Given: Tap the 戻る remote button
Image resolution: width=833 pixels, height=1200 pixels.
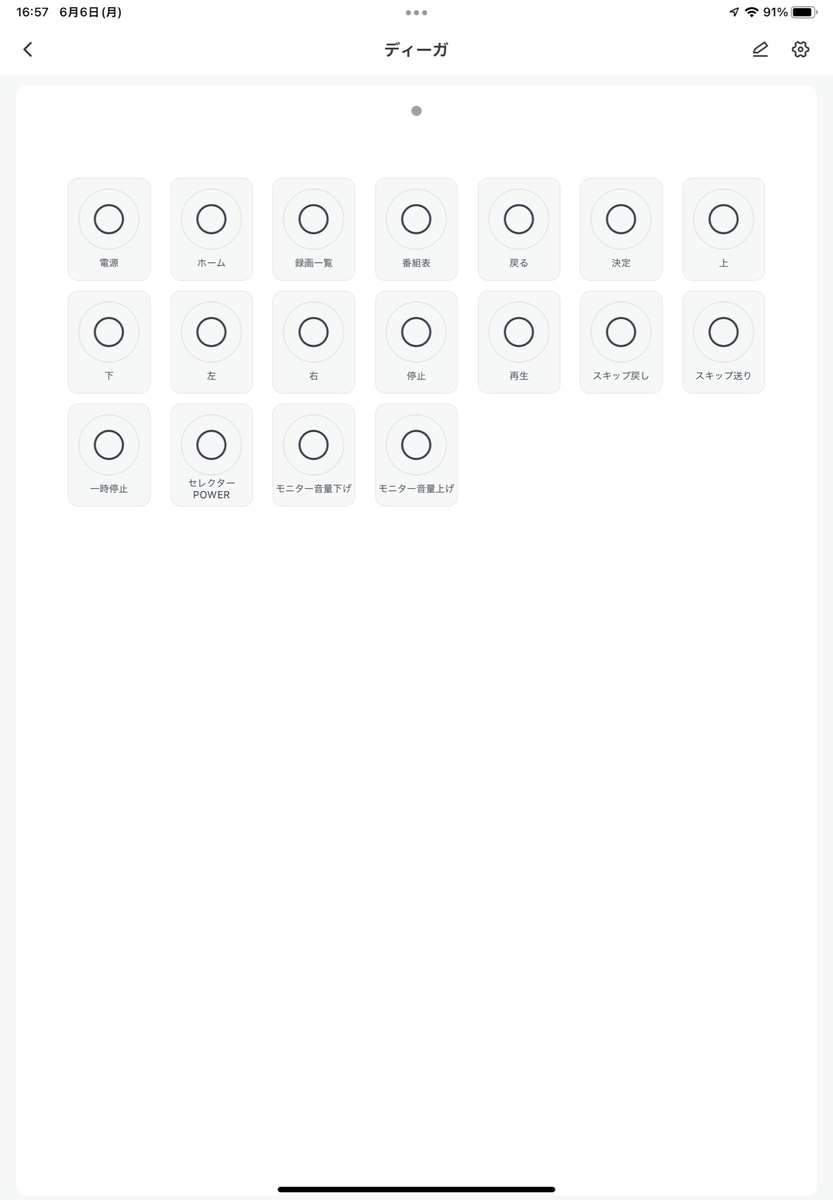Looking at the screenshot, I should tap(518, 229).
